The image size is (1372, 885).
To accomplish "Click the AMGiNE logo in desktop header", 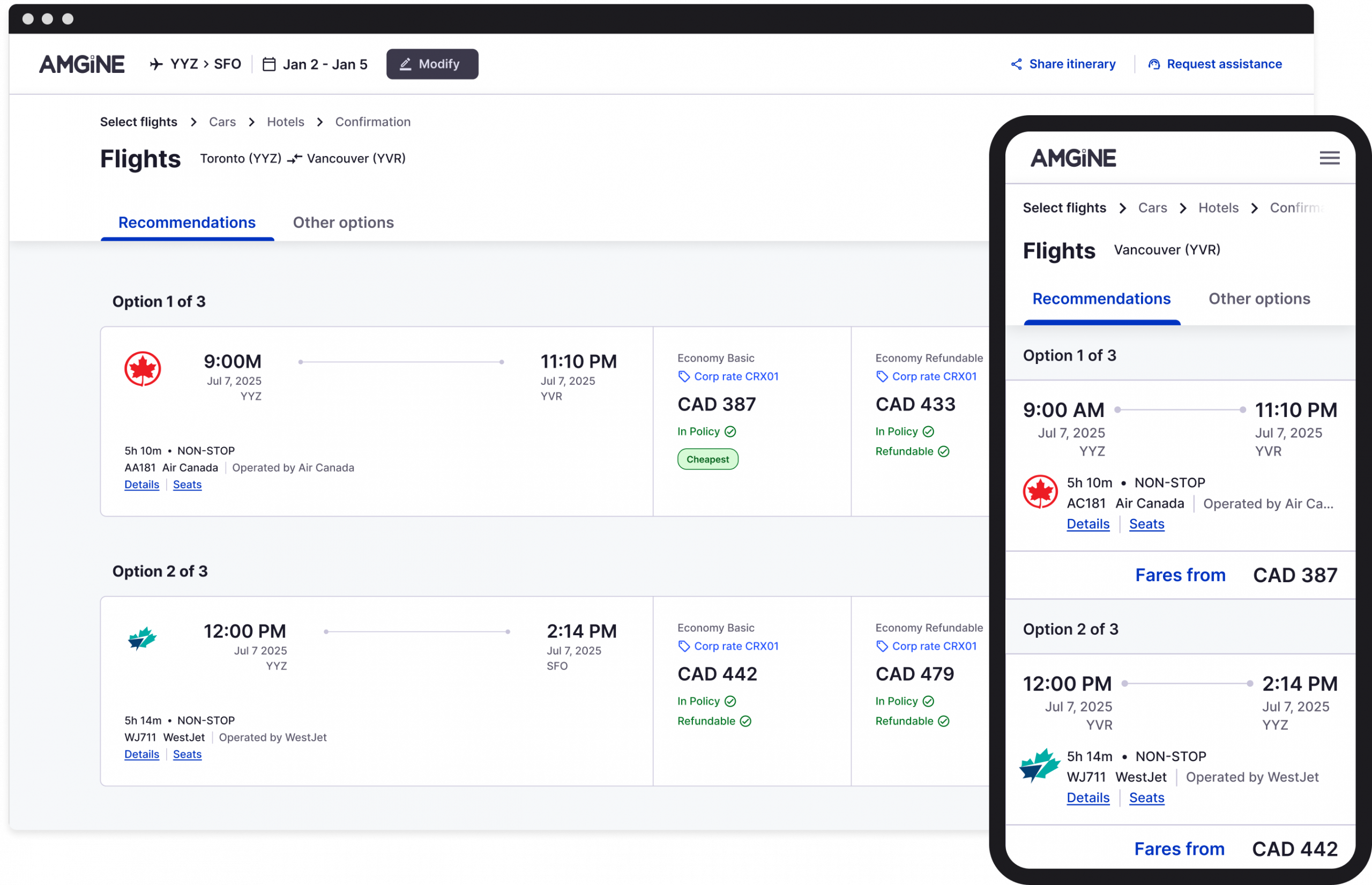I will pyautogui.click(x=81, y=64).
